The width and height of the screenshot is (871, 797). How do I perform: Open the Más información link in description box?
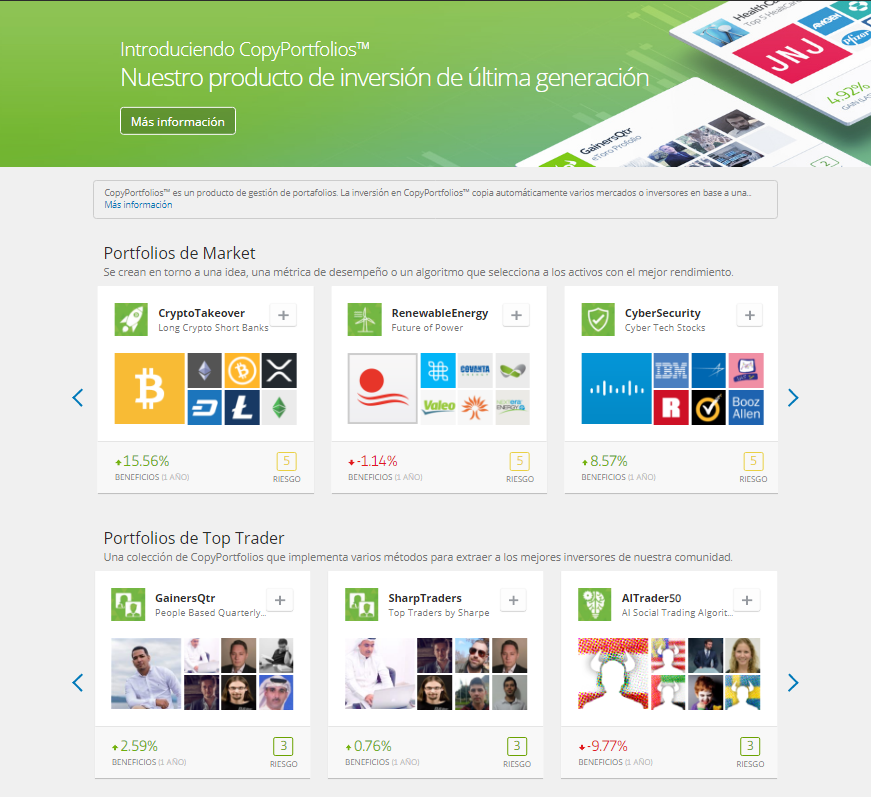pos(138,205)
